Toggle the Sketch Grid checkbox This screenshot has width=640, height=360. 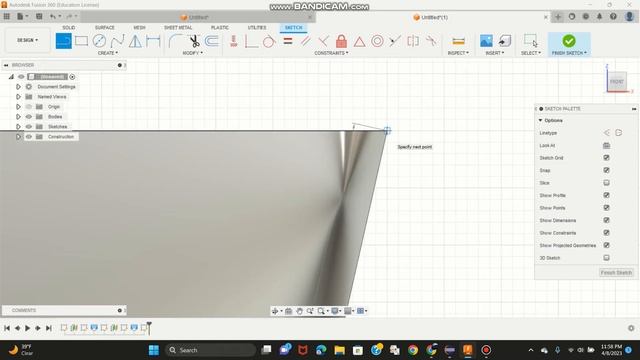coord(607,158)
